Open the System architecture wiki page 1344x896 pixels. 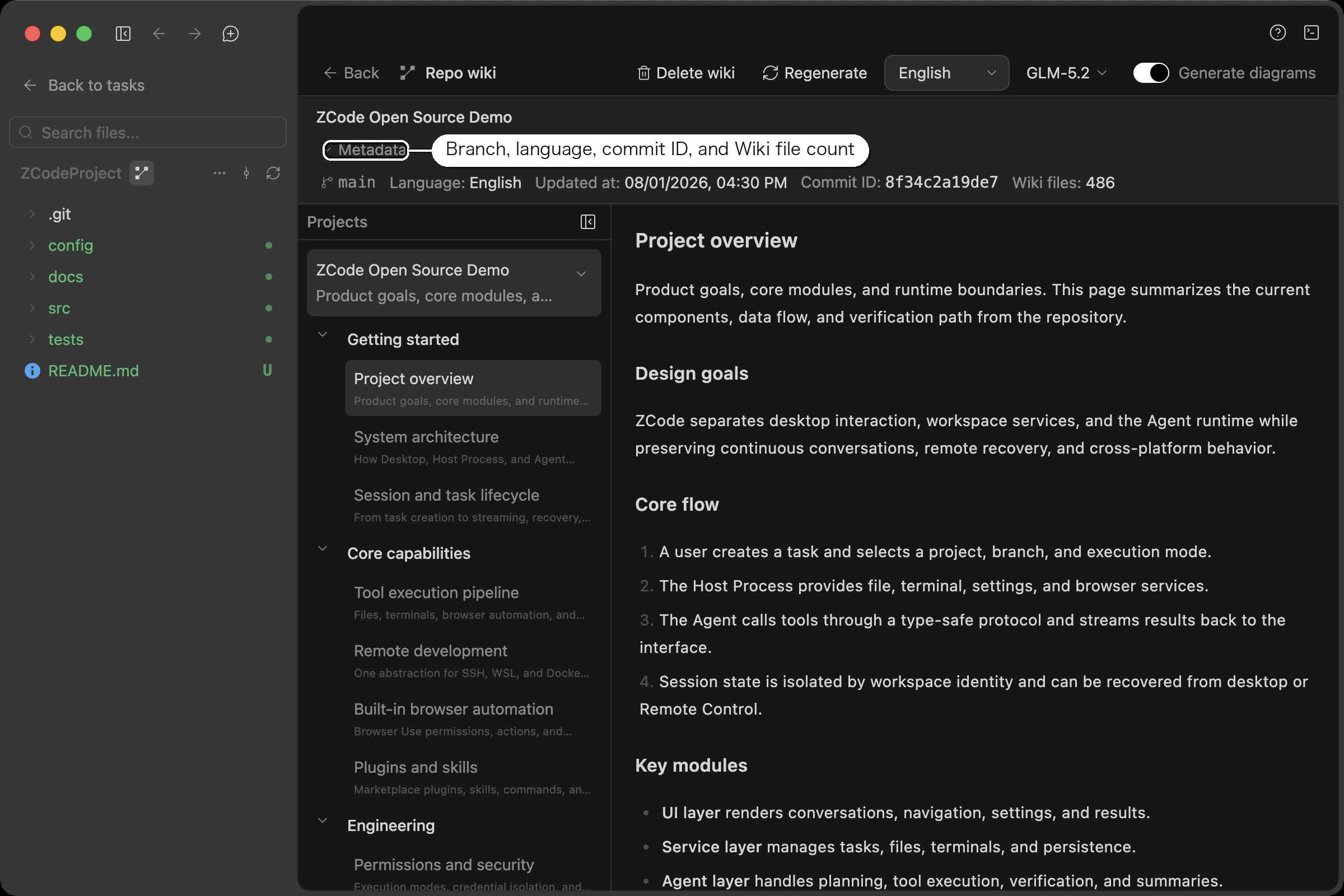473,447
